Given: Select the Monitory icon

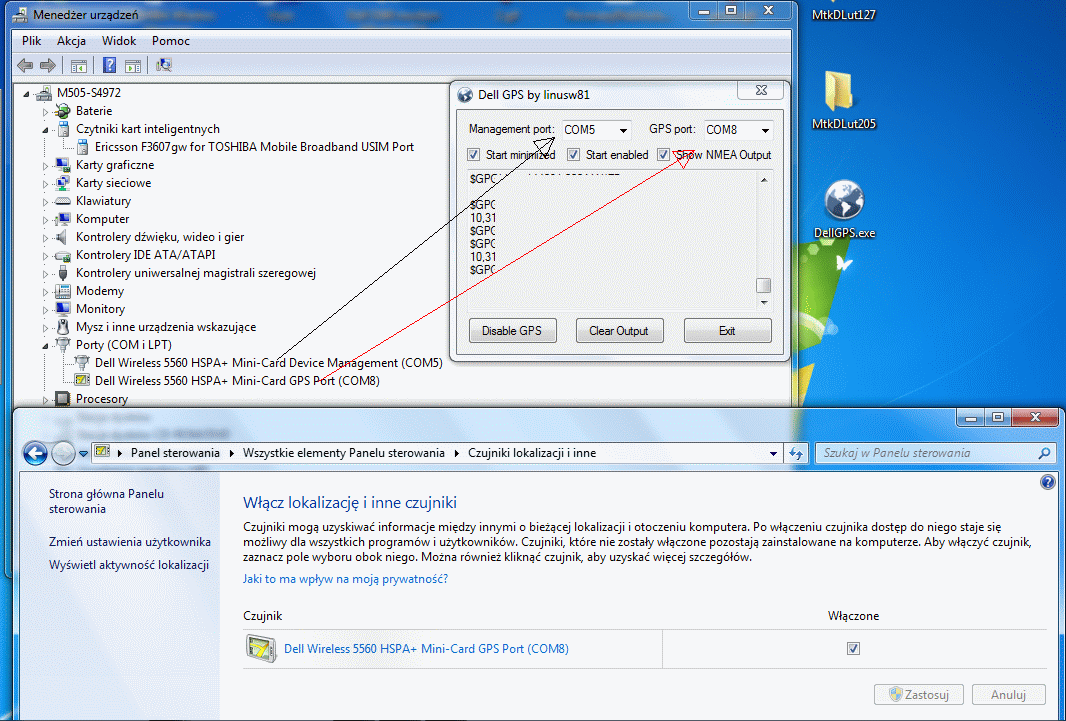Looking at the screenshot, I should point(63,309).
